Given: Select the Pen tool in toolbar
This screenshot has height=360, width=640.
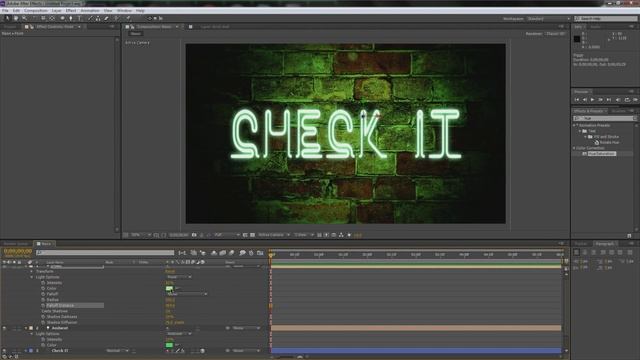Looking at the screenshot, I should [x=71, y=18].
